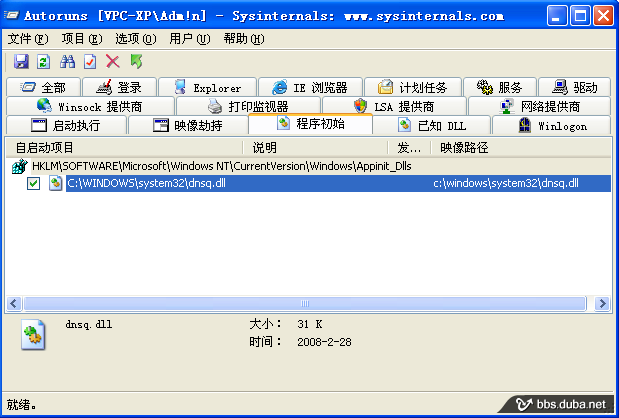Viewport: 619px width, 418px height.
Task: Click the horizontal scrollbar thumb
Action: 305,304
